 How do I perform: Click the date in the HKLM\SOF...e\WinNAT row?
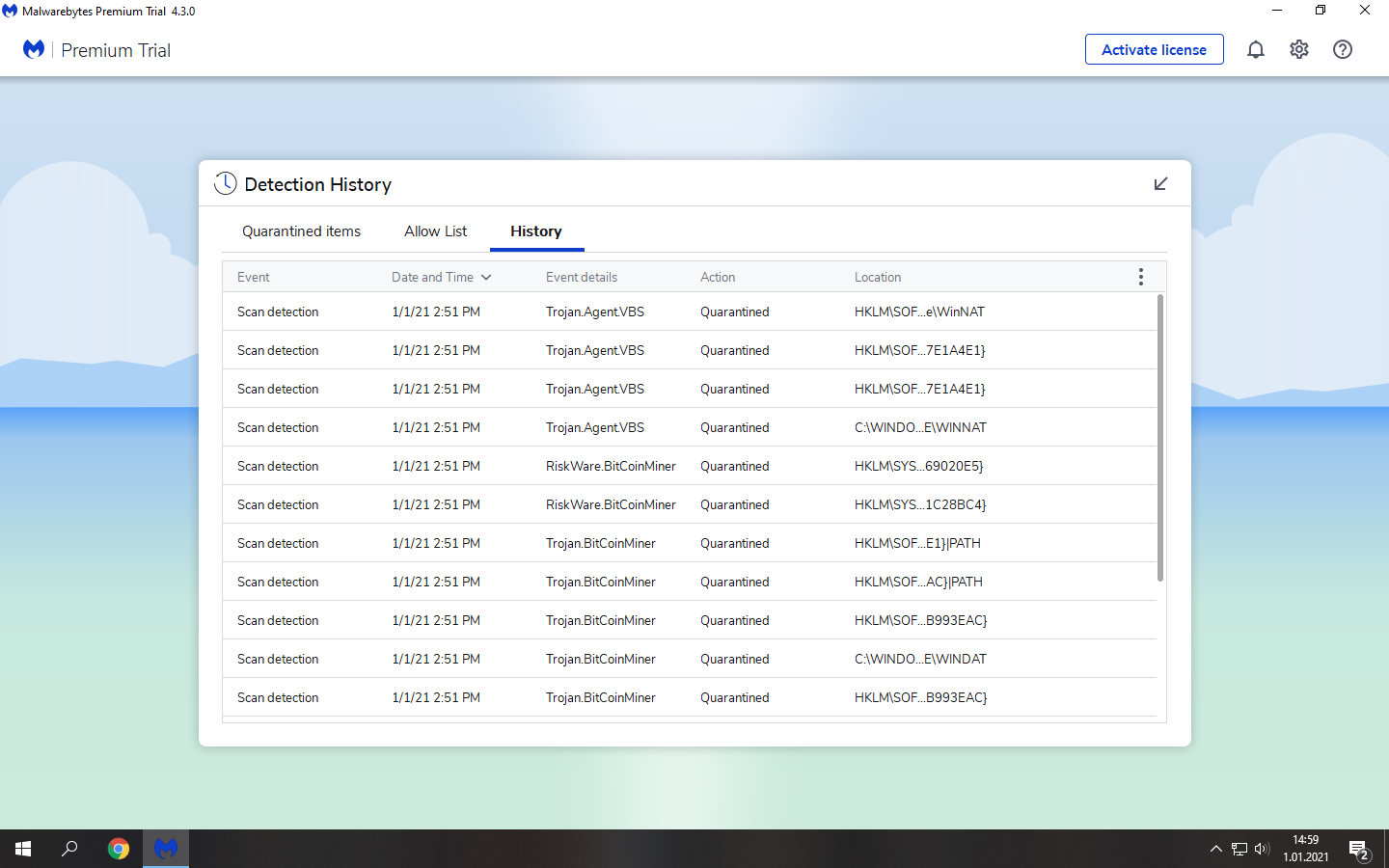click(436, 312)
